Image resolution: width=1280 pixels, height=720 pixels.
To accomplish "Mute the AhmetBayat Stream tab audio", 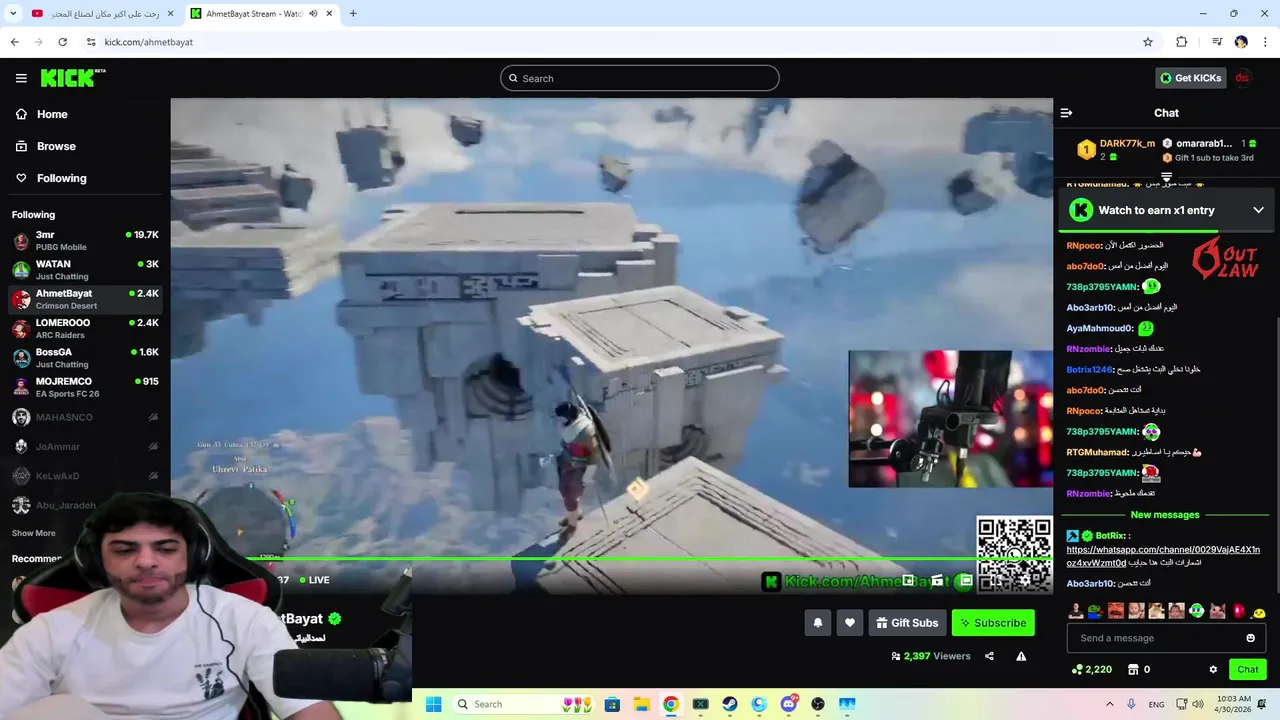I will coord(313,14).
